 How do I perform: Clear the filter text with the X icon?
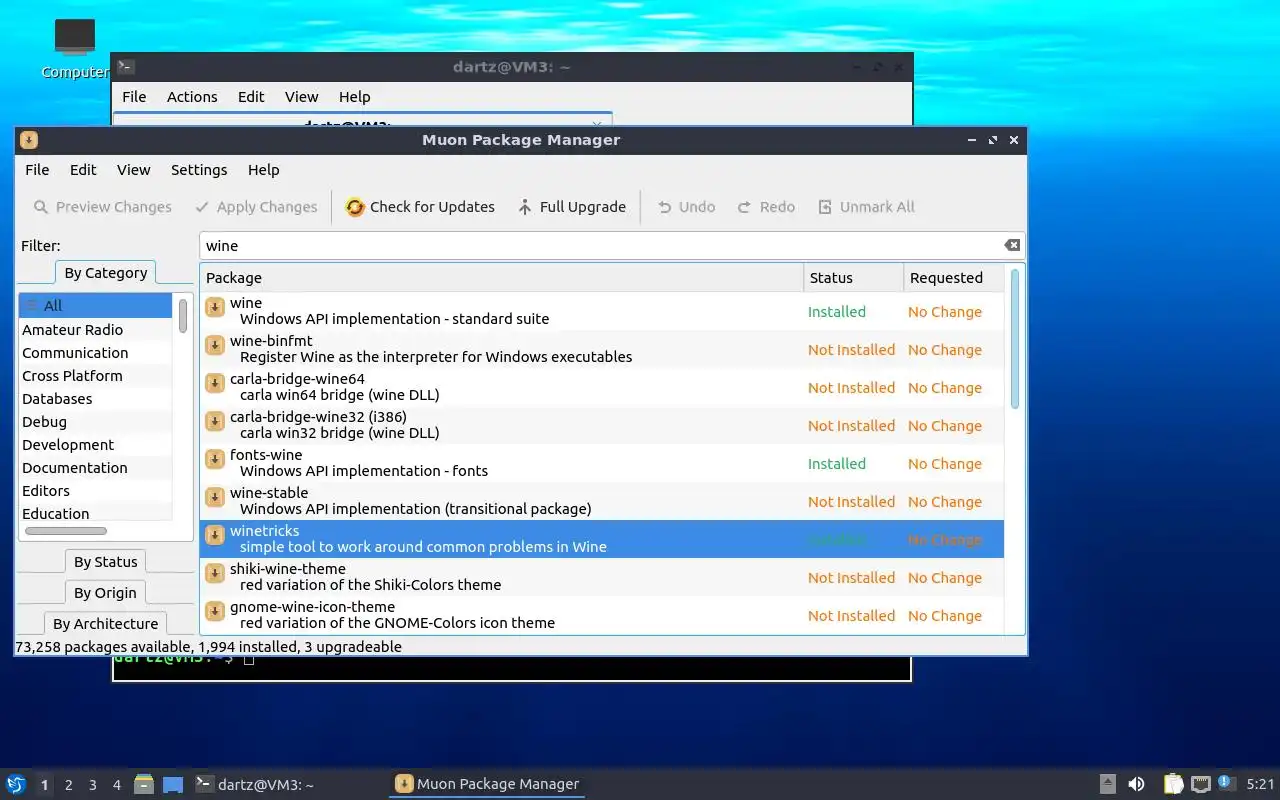click(x=1012, y=245)
